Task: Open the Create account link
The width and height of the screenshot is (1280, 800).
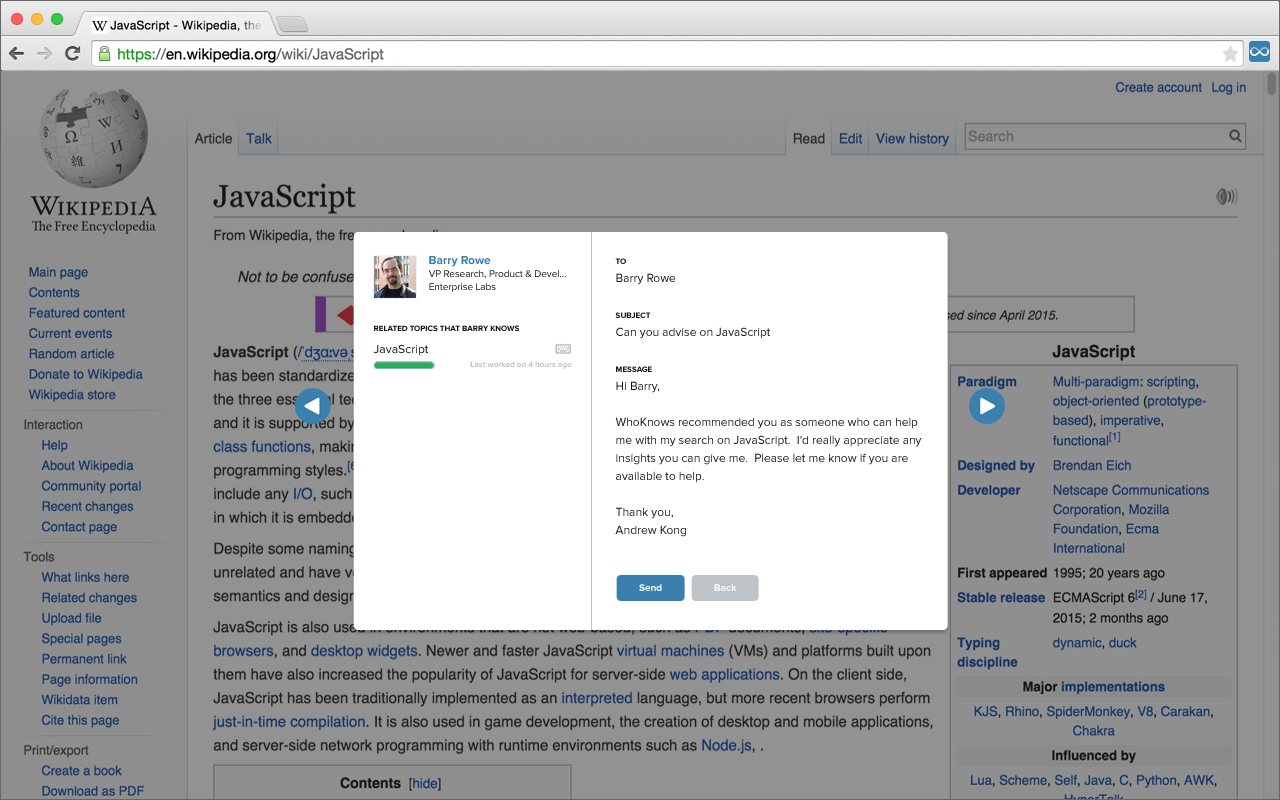Action: [x=1158, y=88]
